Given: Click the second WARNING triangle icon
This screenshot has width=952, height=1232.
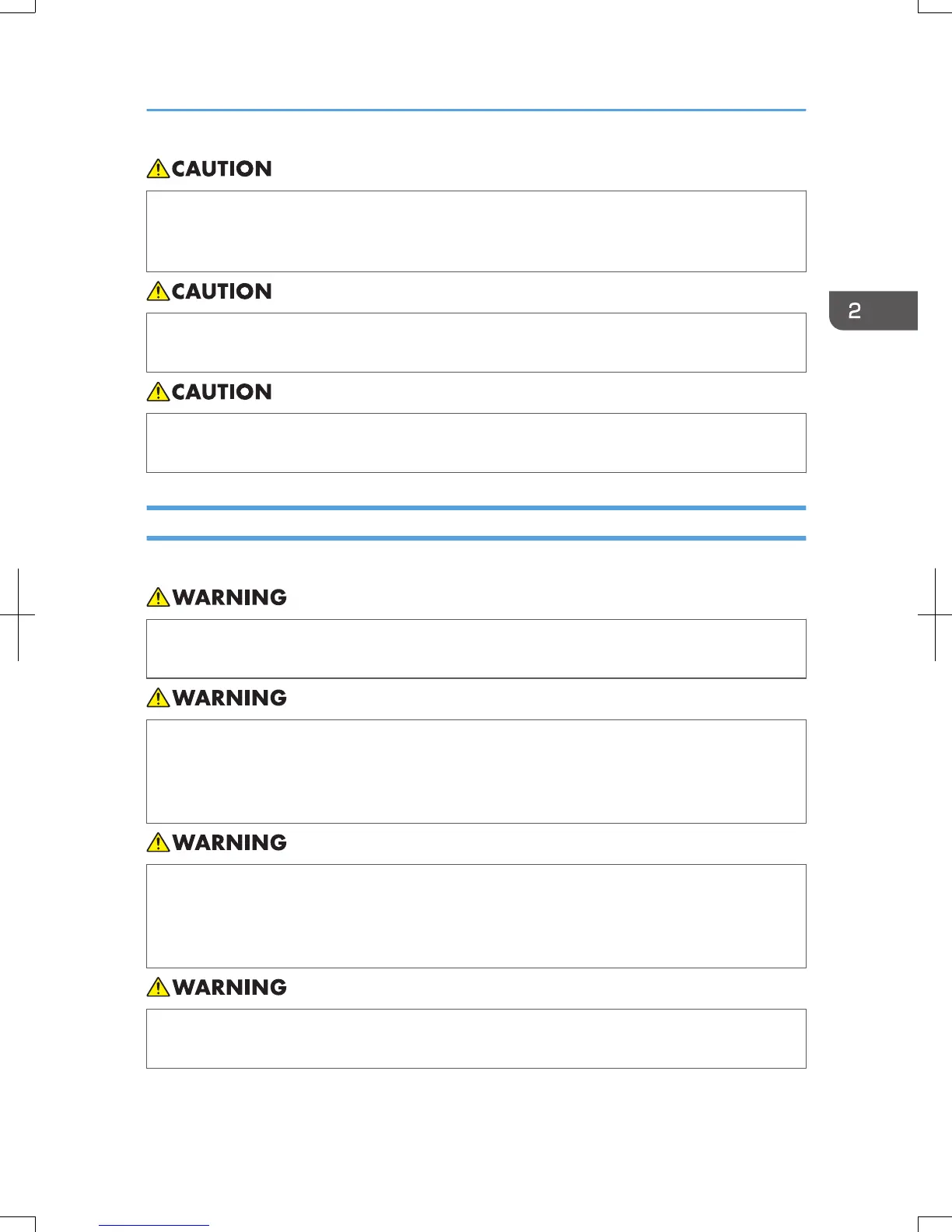Looking at the screenshot, I should point(158,698).
